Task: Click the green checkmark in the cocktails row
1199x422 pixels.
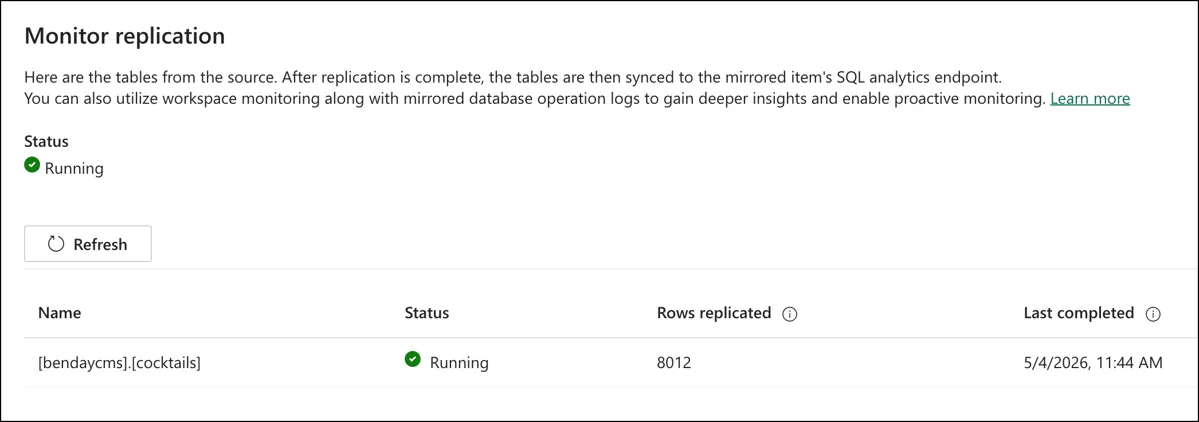Action: tap(413, 359)
